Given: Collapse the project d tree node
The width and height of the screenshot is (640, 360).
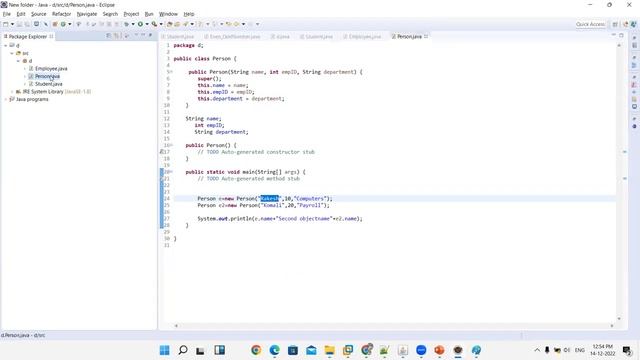Looking at the screenshot, I should click(x=6, y=45).
